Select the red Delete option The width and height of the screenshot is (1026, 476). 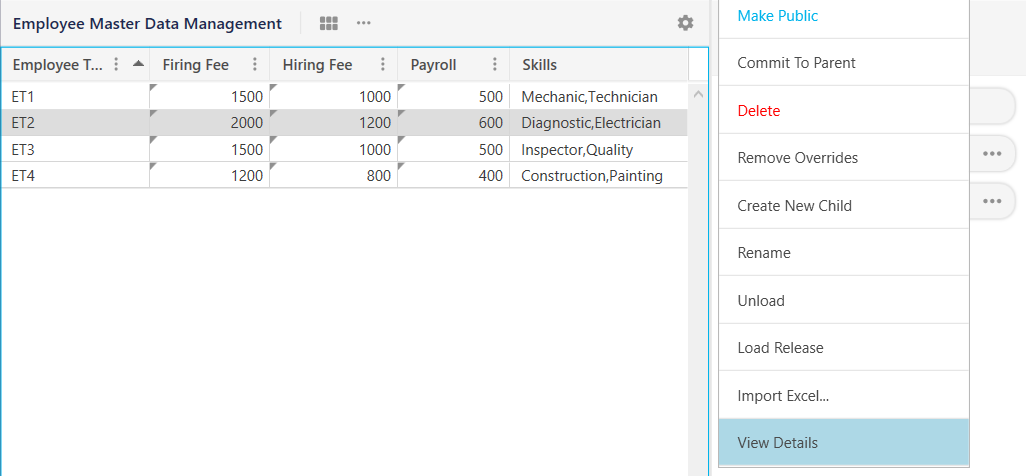843,111
